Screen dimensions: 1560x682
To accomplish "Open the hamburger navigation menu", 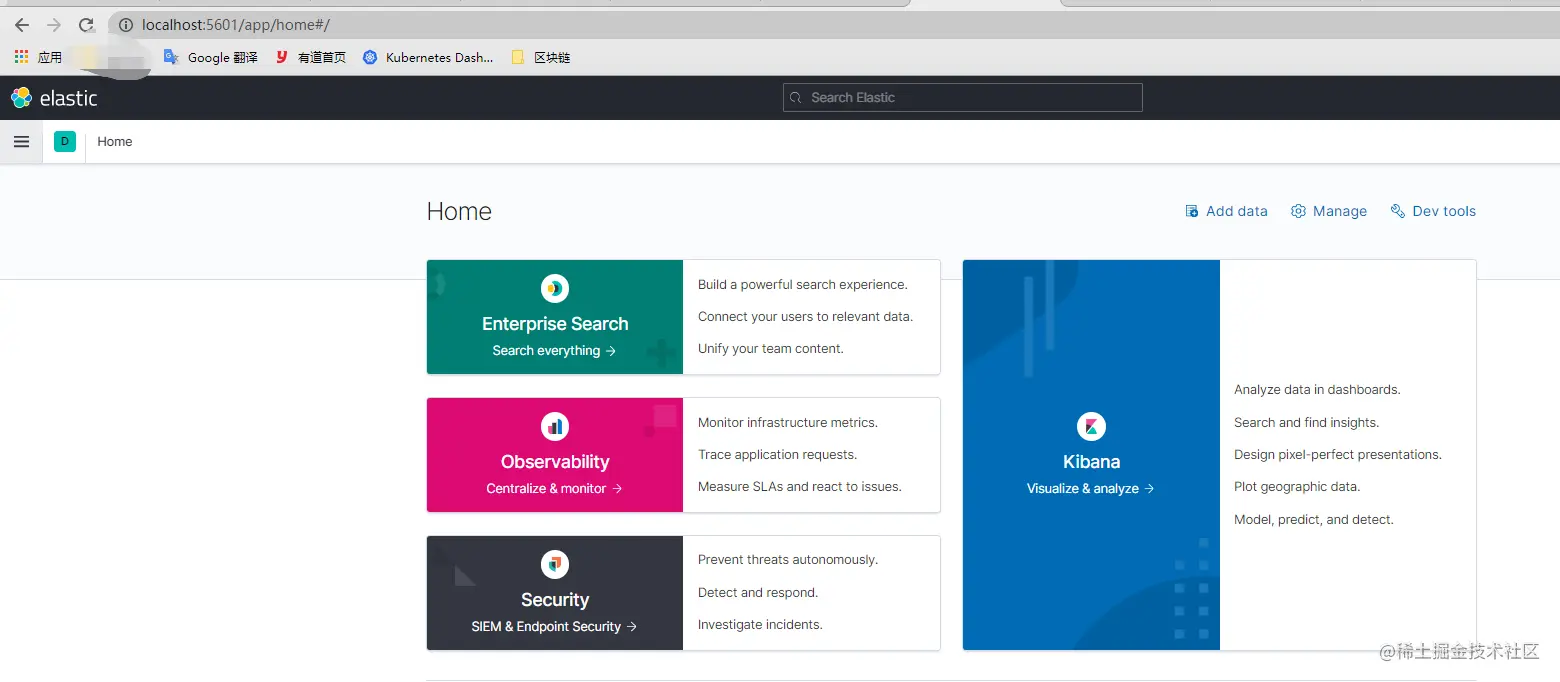I will 21,142.
